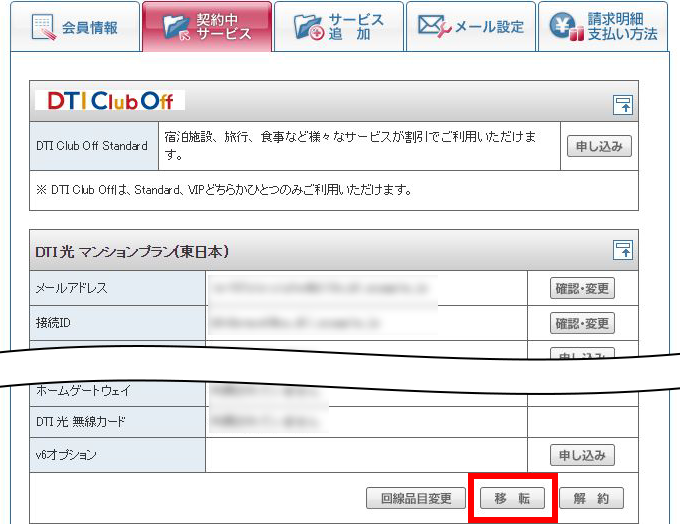Select the v6オプション row label
The height and width of the screenshot is (524, 680).
(118, 455)
